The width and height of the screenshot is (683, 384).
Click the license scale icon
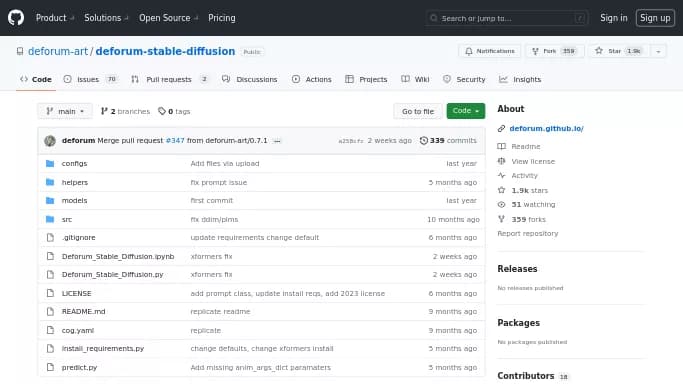tap(501, 161)
